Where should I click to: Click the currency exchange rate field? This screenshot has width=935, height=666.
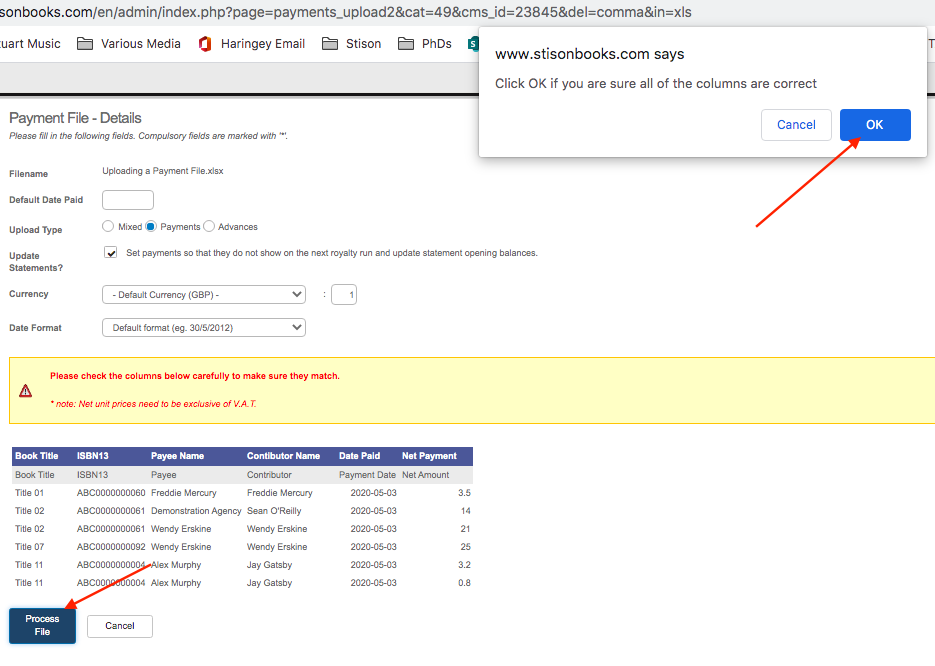(344, 295)
